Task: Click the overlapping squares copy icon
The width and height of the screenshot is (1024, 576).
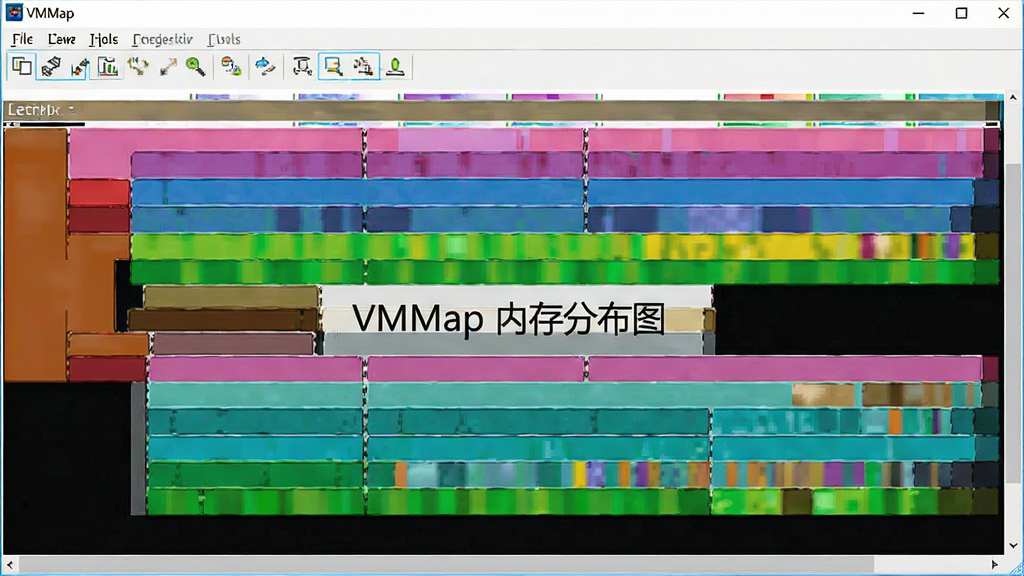Action: (22, 66)
